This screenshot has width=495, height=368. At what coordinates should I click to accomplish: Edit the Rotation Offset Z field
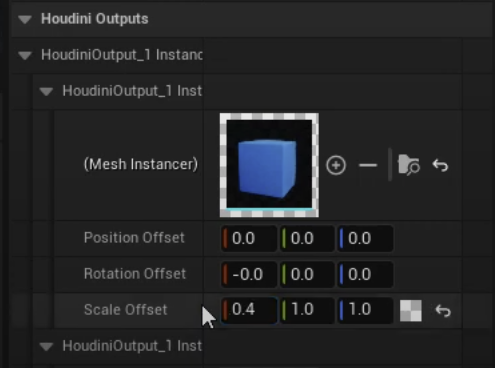[365, 274]
